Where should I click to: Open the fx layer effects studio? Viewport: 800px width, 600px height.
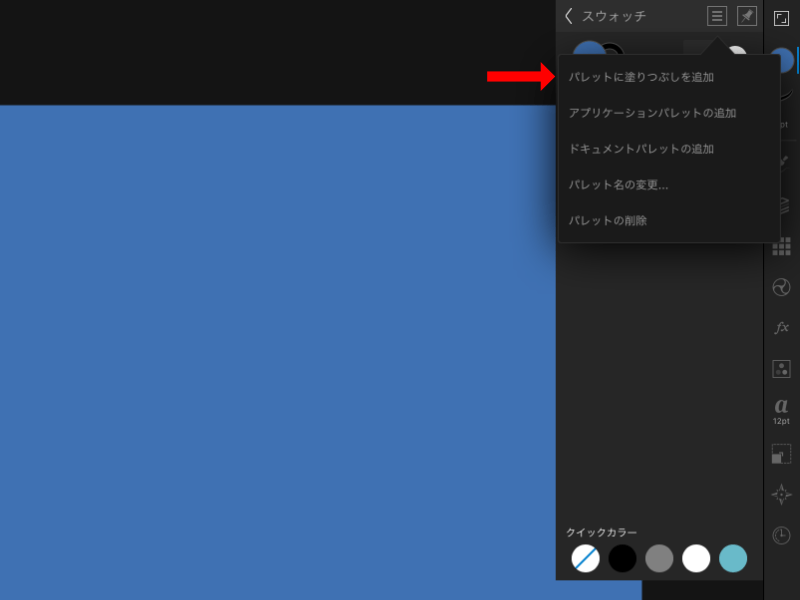coord(781,327)
